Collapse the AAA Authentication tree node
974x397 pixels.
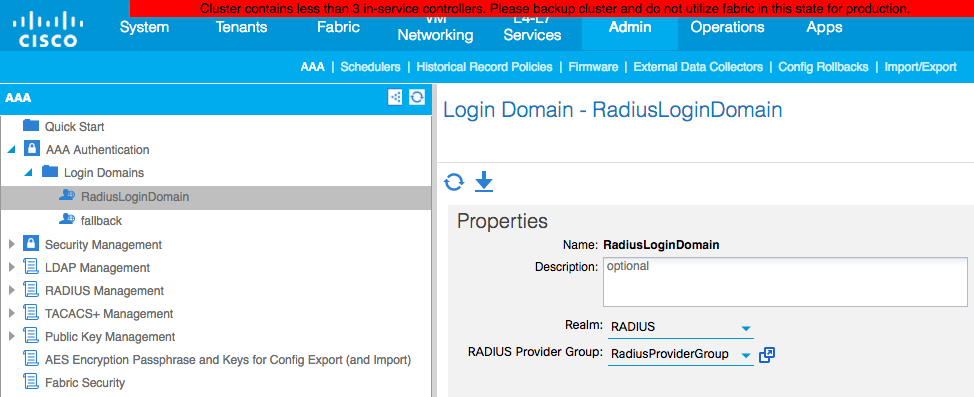coord(11,150)
